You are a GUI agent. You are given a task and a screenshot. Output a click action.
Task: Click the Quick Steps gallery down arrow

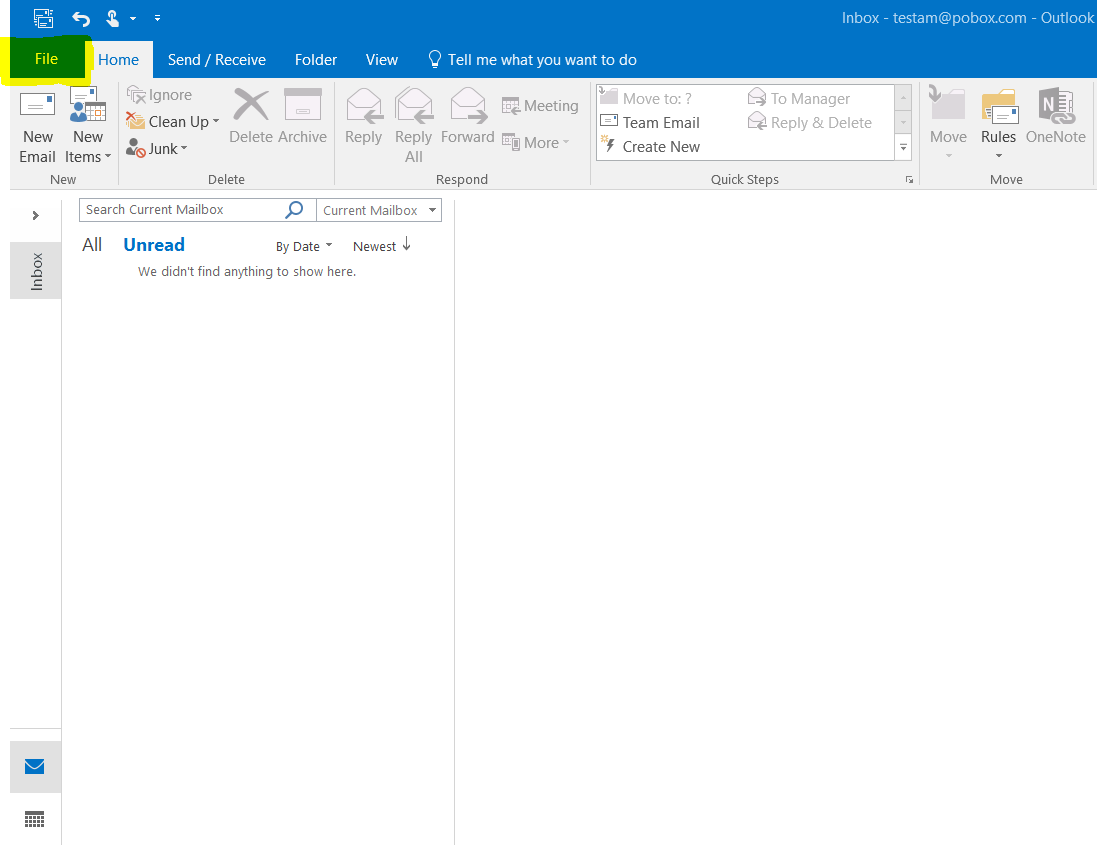[903, 122]
